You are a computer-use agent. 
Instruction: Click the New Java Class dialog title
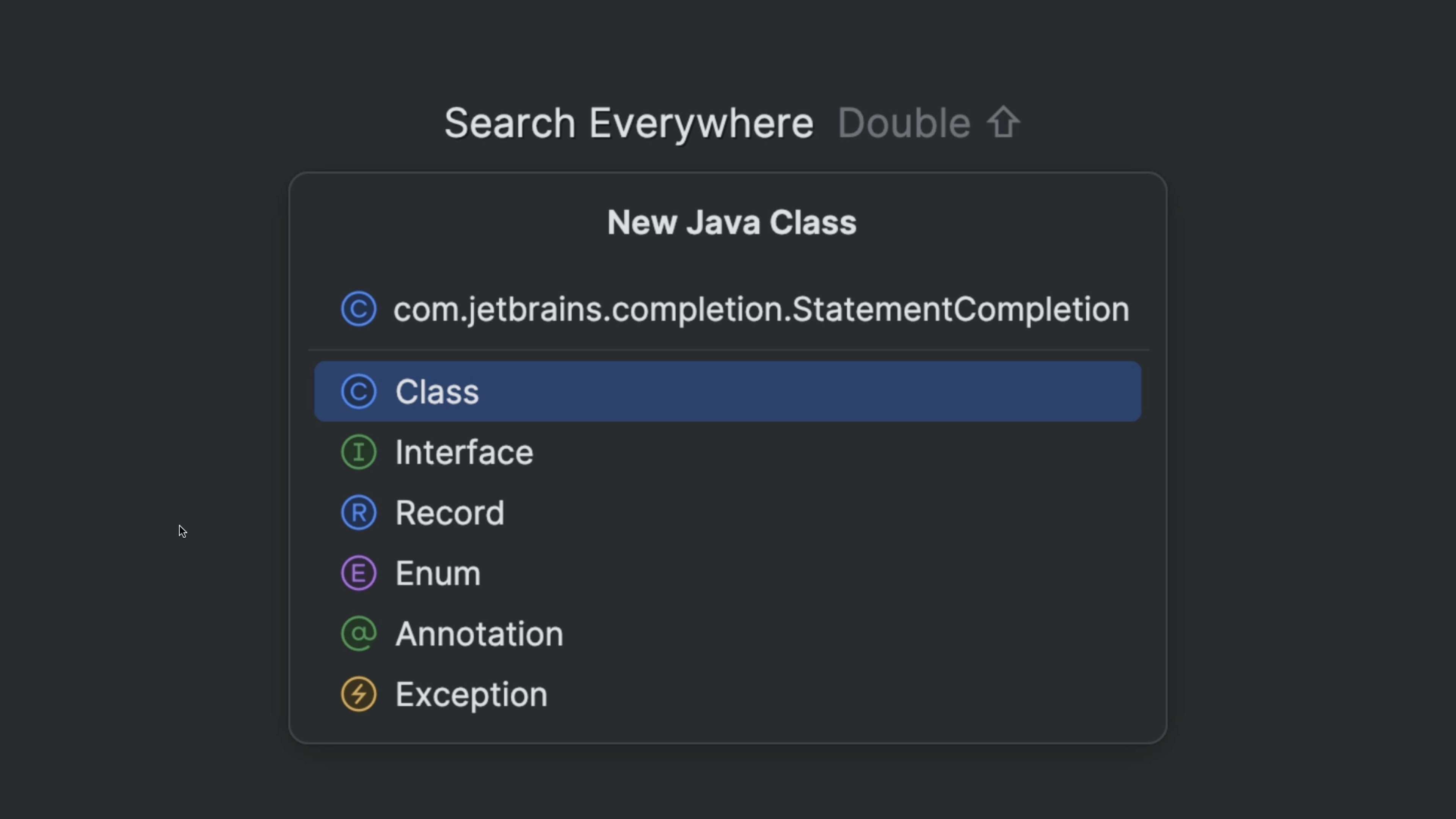click(x=731, y=221)
